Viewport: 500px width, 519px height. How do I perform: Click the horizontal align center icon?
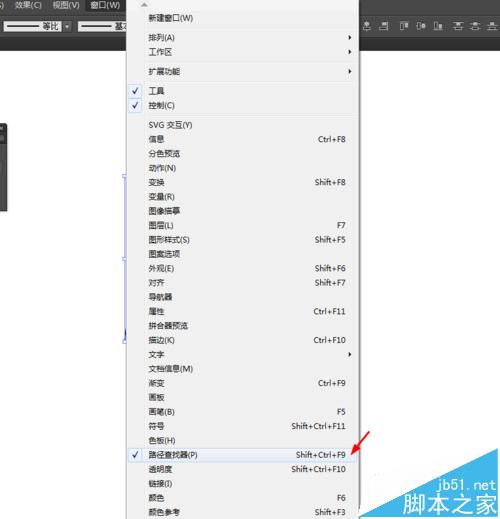(366, 26)
